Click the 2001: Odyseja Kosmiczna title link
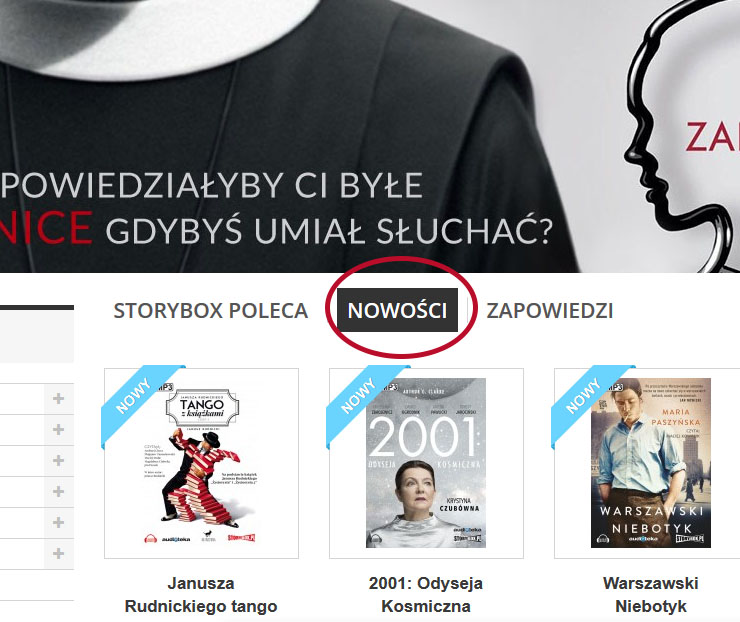The width and height of the screenshot is (740, 622). (426, 595)
